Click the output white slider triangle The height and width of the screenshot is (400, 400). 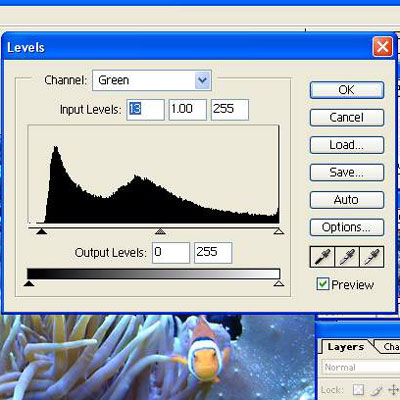(x=279, y=283)
